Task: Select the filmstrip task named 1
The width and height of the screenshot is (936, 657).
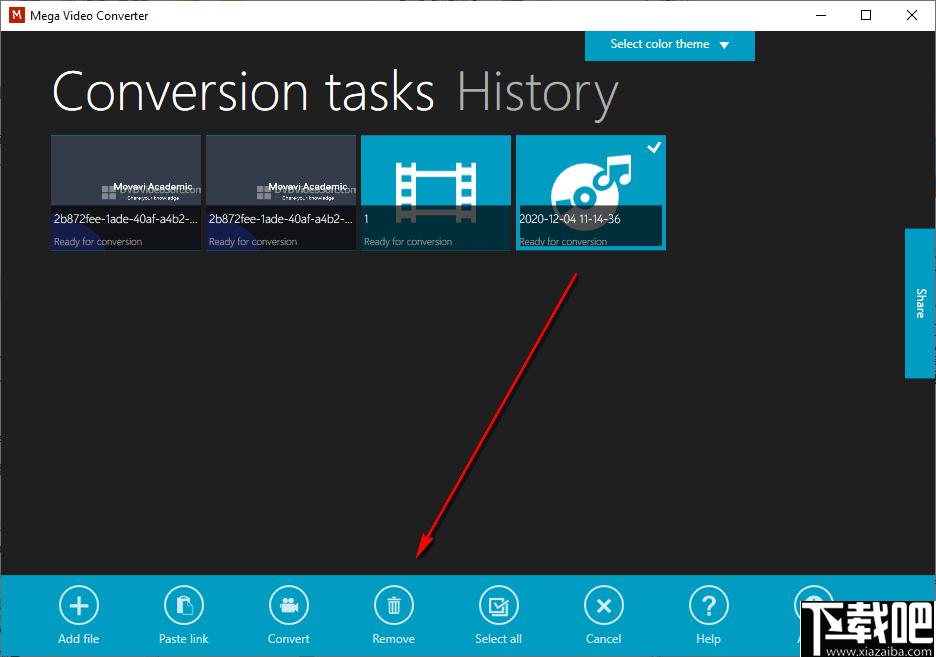Action: [x=436, y=192]
